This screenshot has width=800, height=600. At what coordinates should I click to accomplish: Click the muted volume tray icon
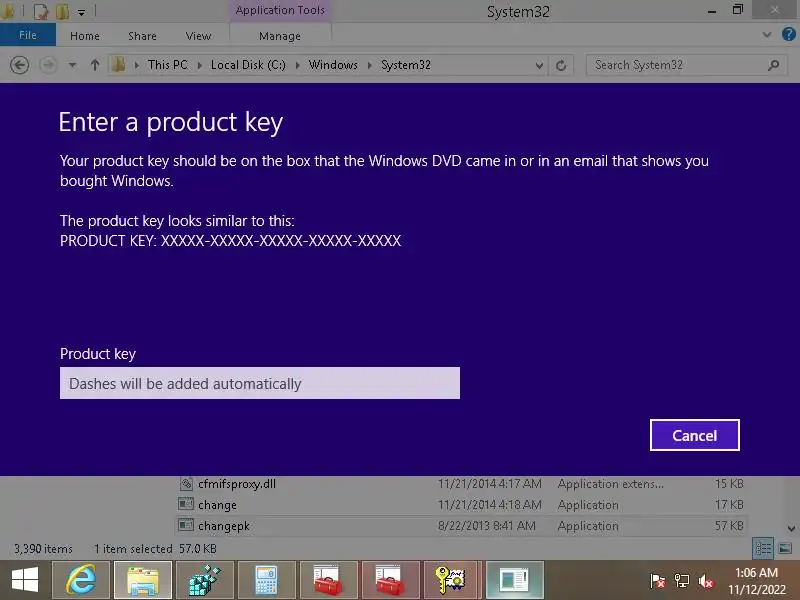pos(706,581)
